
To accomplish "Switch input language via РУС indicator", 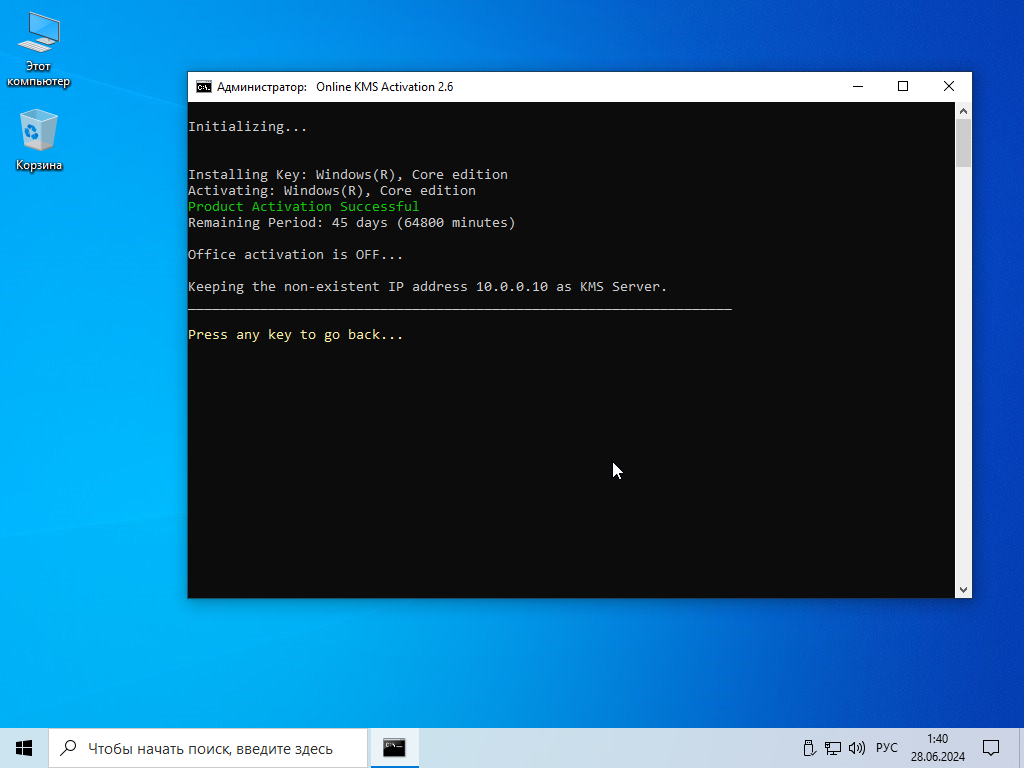I will (x=886, y=748).
